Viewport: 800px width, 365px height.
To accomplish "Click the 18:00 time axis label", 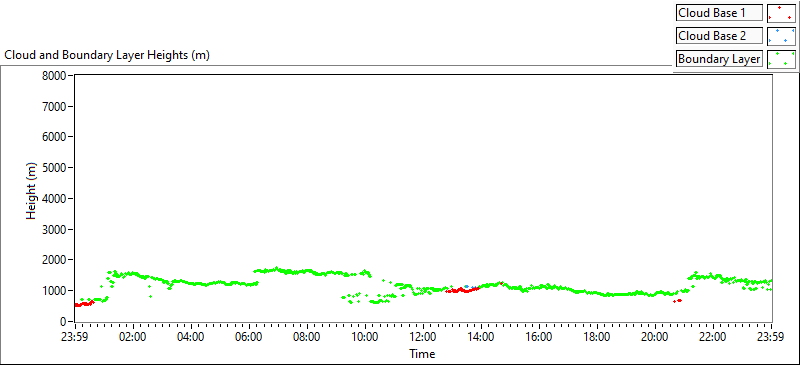I will coord(597,337).
